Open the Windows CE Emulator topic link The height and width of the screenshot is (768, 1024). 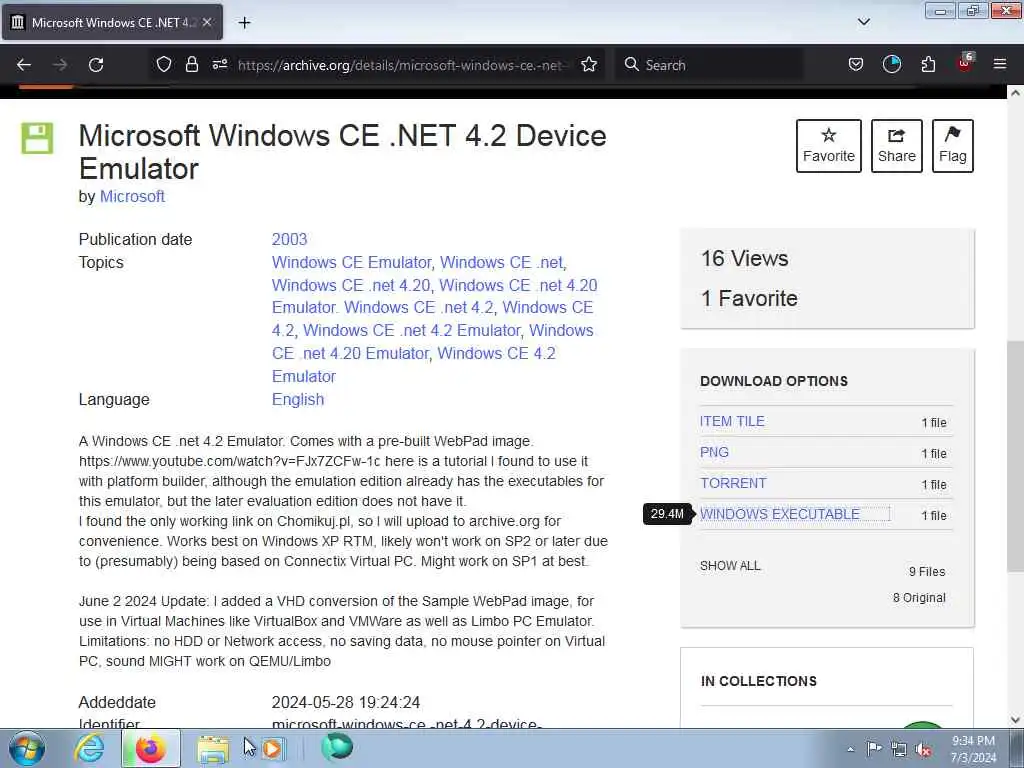click(x=351, y=262)
